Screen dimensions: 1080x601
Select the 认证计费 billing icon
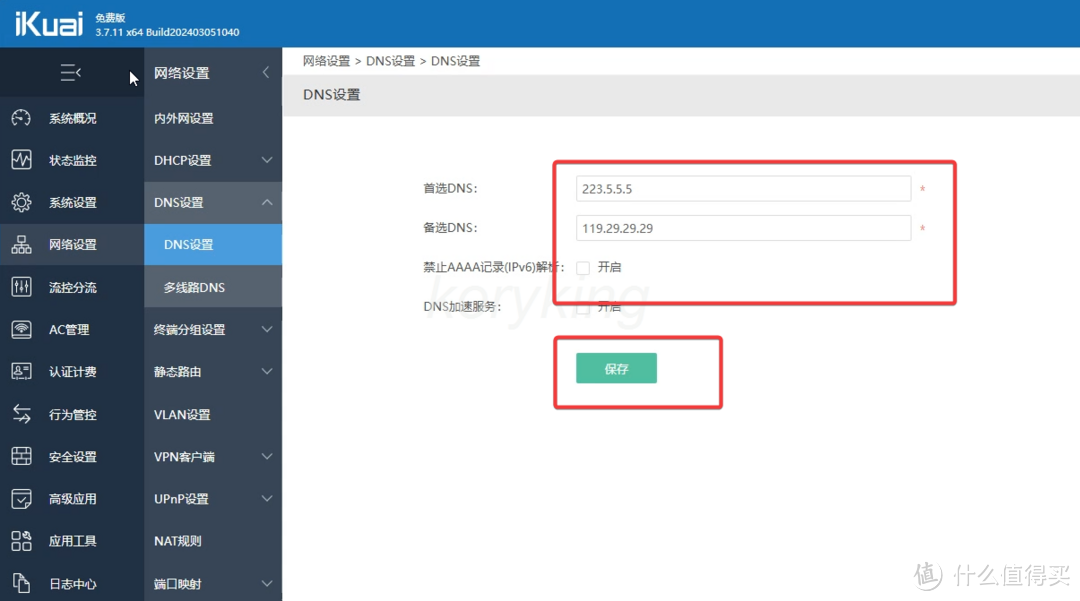tap(20, 371)
